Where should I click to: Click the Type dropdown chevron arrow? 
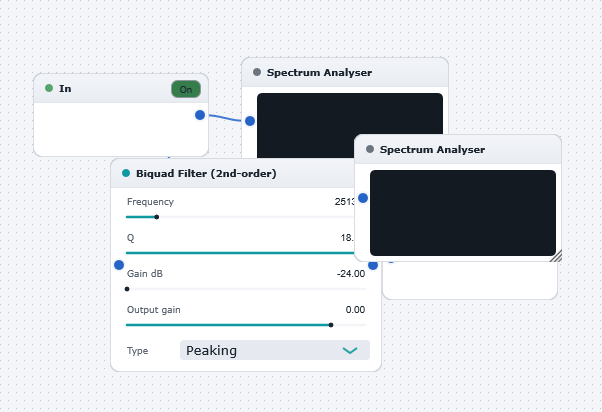pyautogui.click(x=350, y=350)
